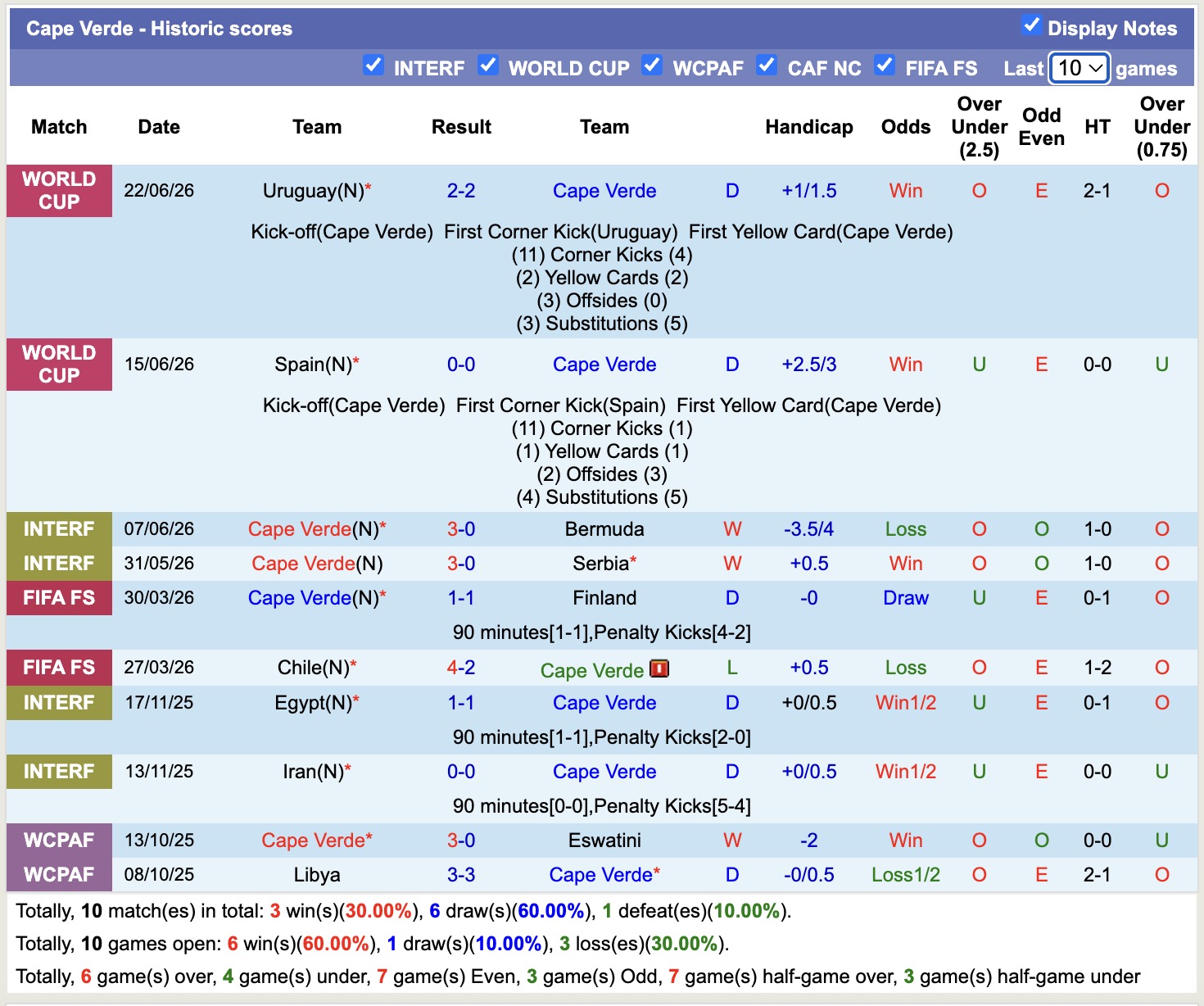The image size is (1204, 1006).
Task: Click the '(11) Corner Kicks (4)' note
Action: (602, 255)
